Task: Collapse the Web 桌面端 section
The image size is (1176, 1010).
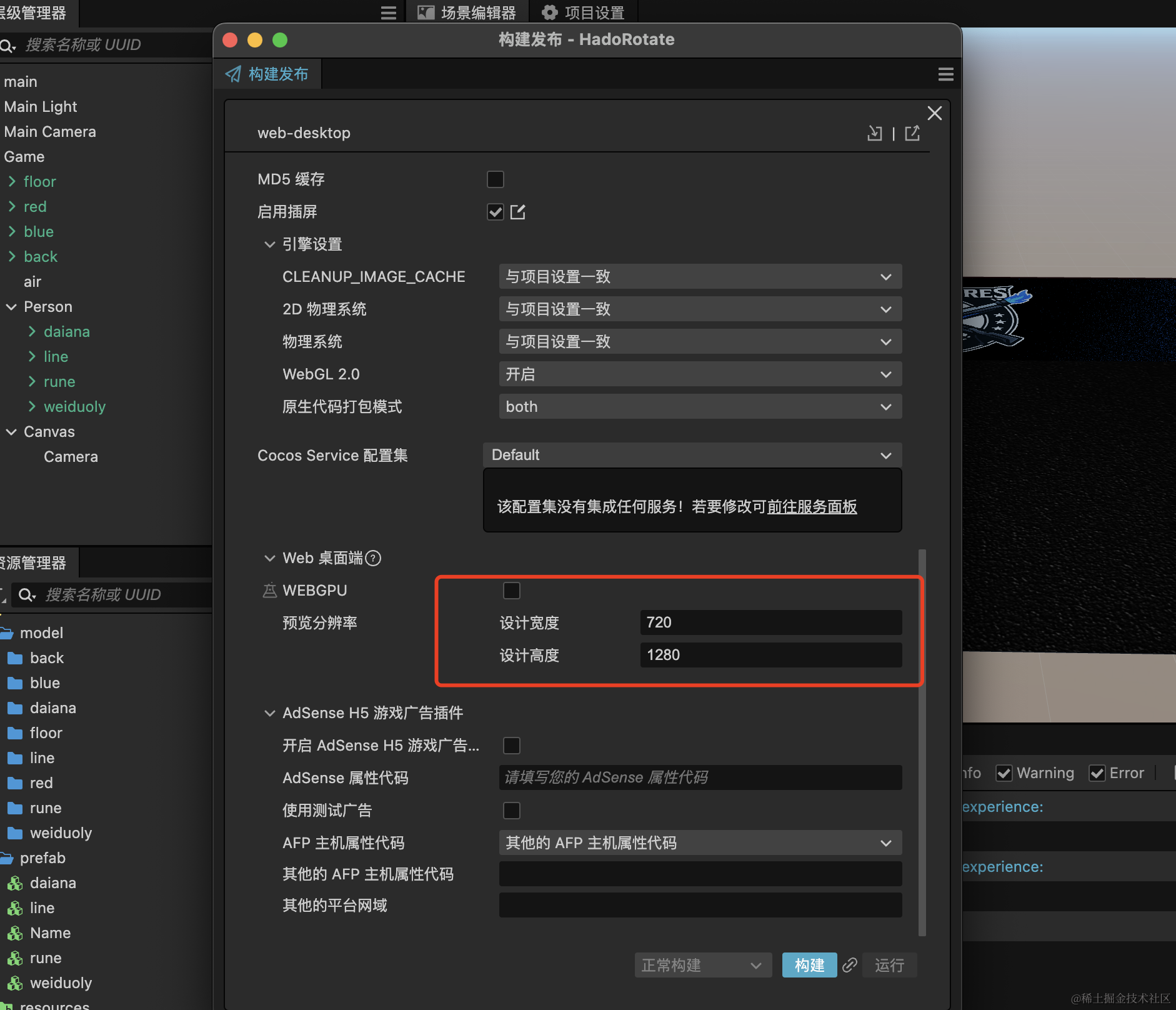Action: tap(270, 558)
